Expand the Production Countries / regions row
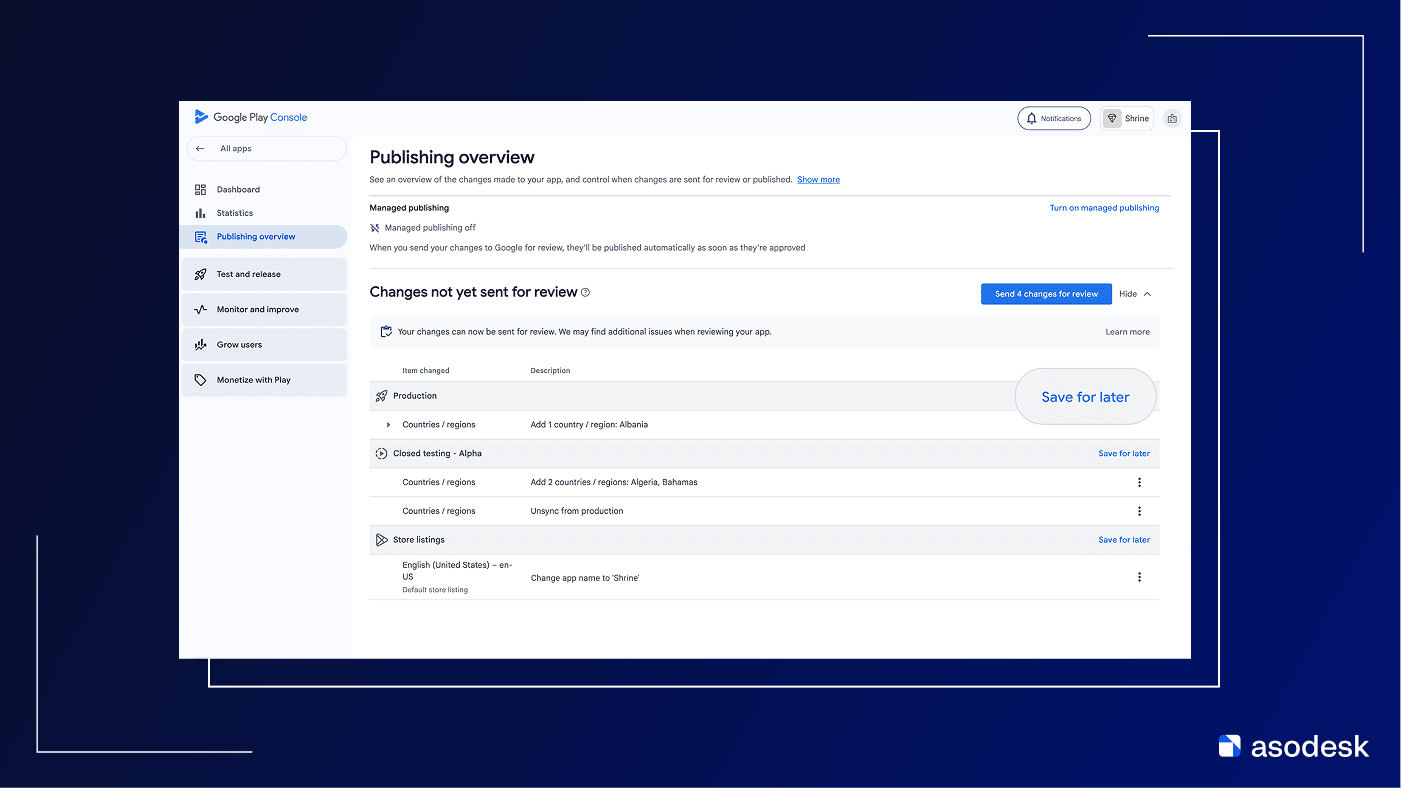 388,425
